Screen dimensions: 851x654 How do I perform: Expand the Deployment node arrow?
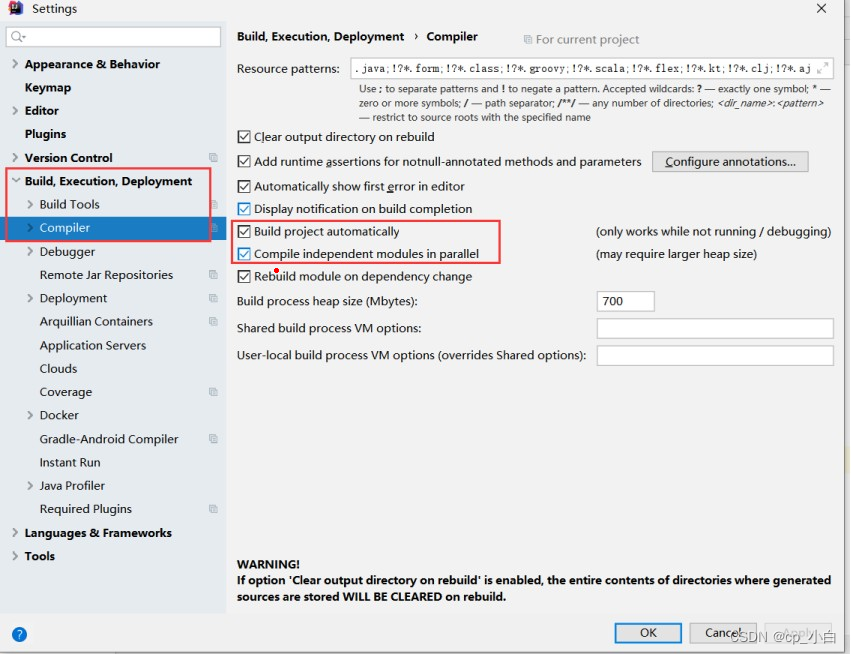point(30,298)
